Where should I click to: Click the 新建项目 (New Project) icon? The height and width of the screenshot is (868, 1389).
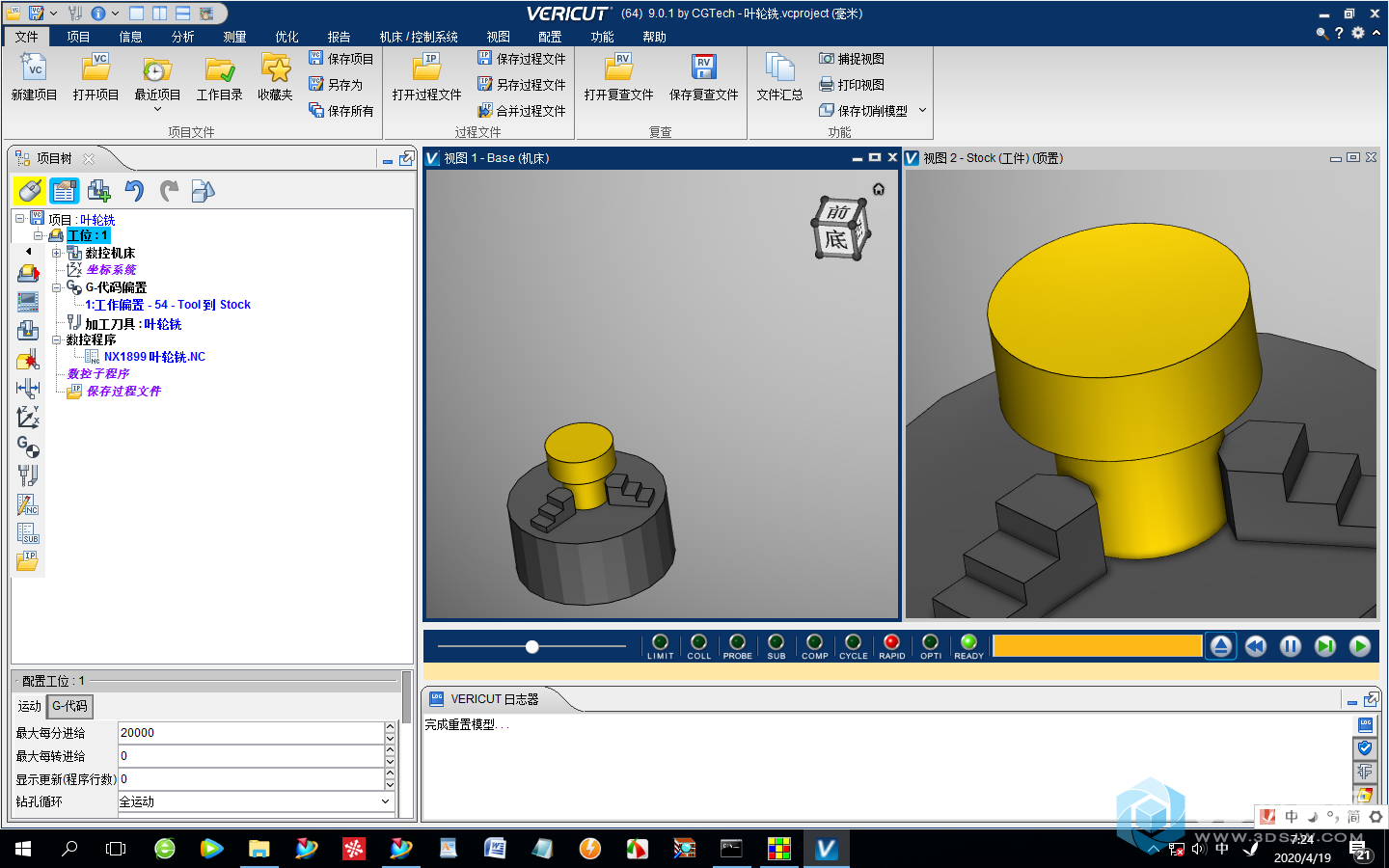(34, 68)
